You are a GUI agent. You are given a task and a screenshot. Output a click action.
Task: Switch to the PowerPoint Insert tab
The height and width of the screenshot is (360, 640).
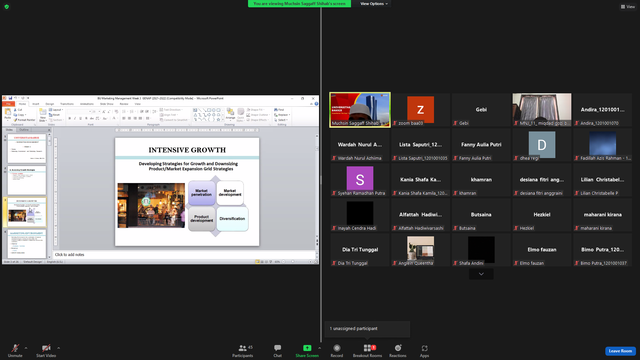(36, 104)
